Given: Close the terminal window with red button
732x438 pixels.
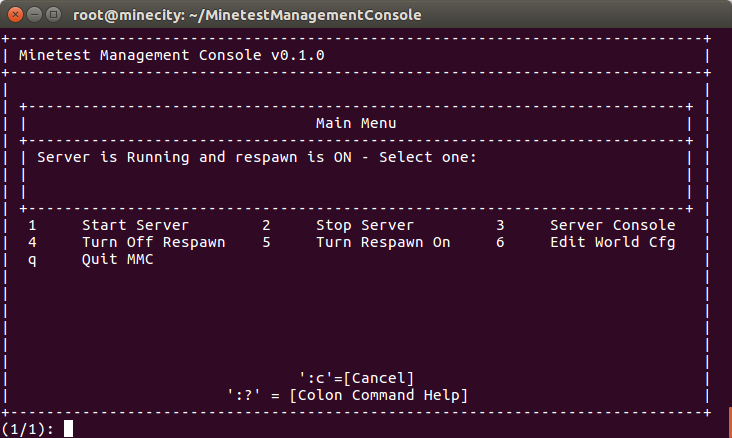Looking at the screenshot, I should click(15, 15).
